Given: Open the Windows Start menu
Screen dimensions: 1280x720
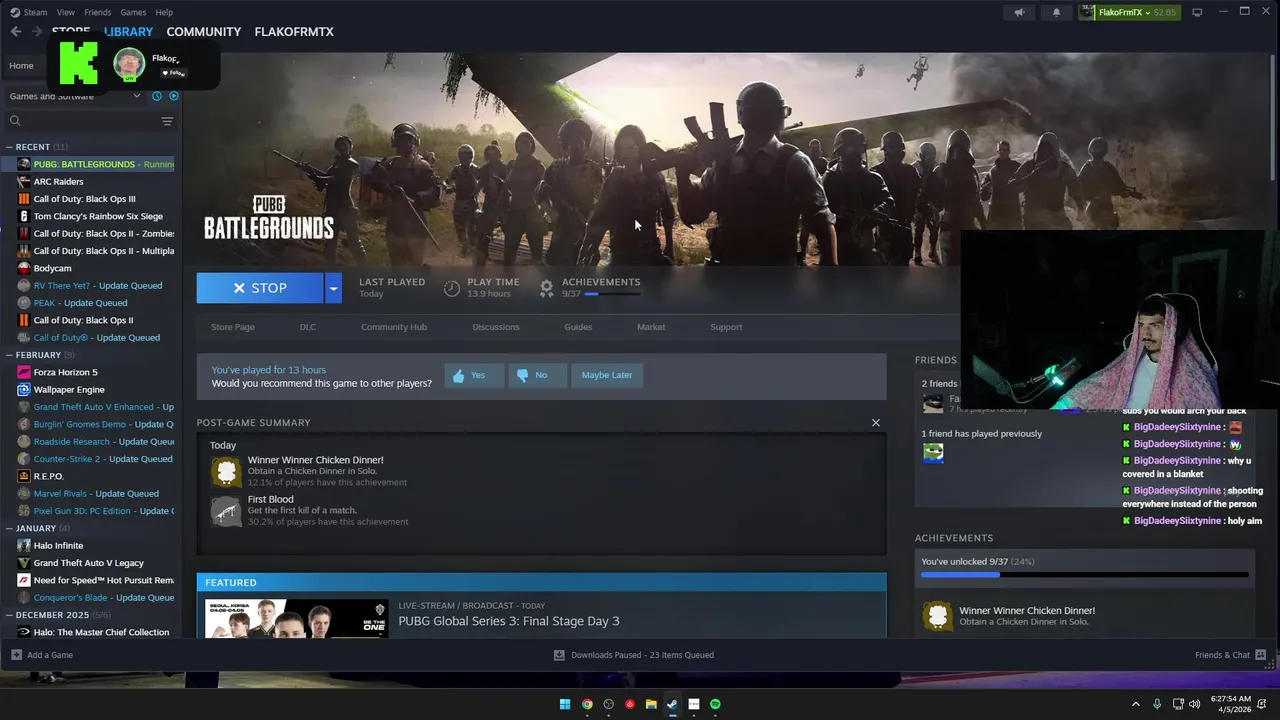Looking at the screenshot, I should [565, 704].
